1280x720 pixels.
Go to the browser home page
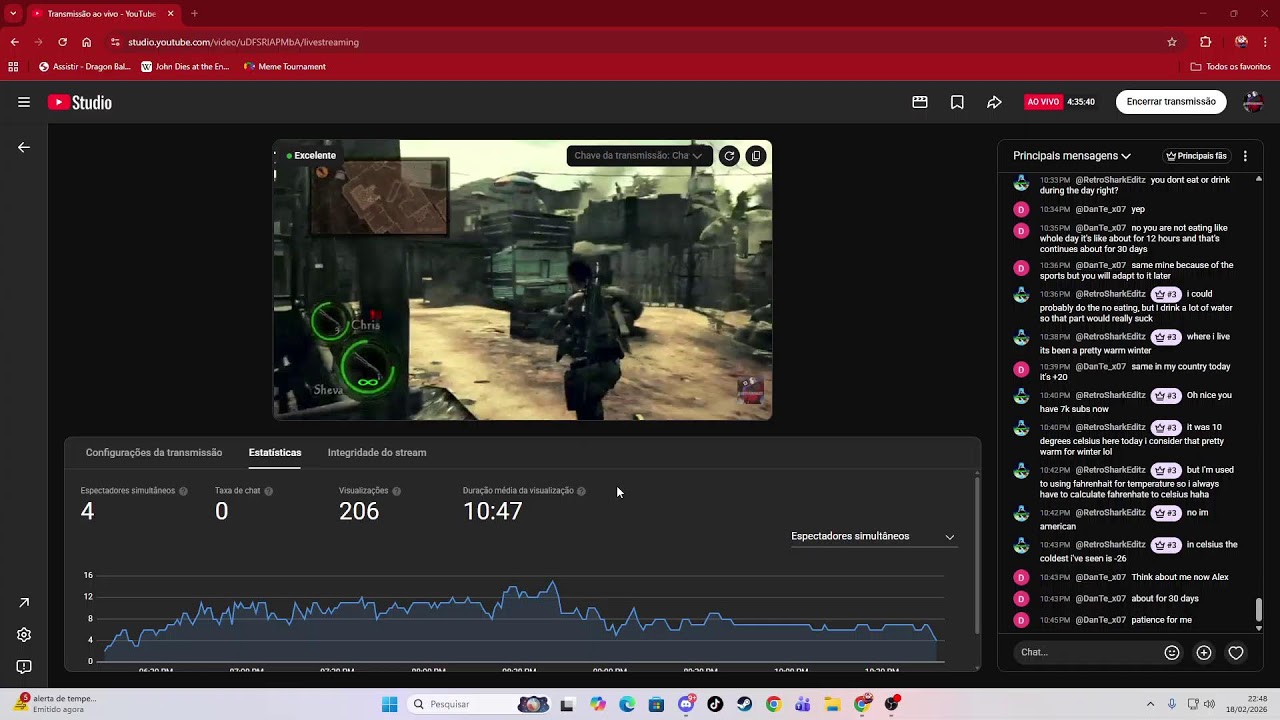(x=87, y=42)
